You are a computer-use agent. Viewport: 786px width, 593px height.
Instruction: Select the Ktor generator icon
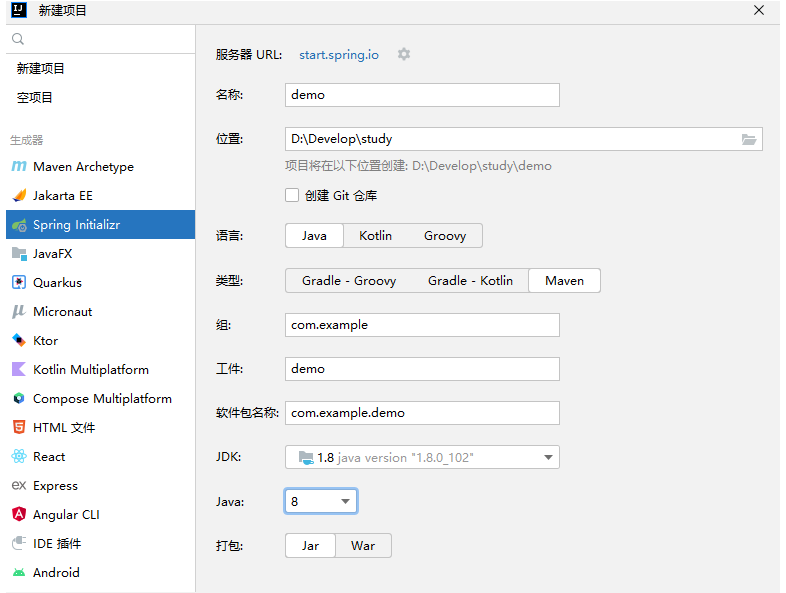18,341
